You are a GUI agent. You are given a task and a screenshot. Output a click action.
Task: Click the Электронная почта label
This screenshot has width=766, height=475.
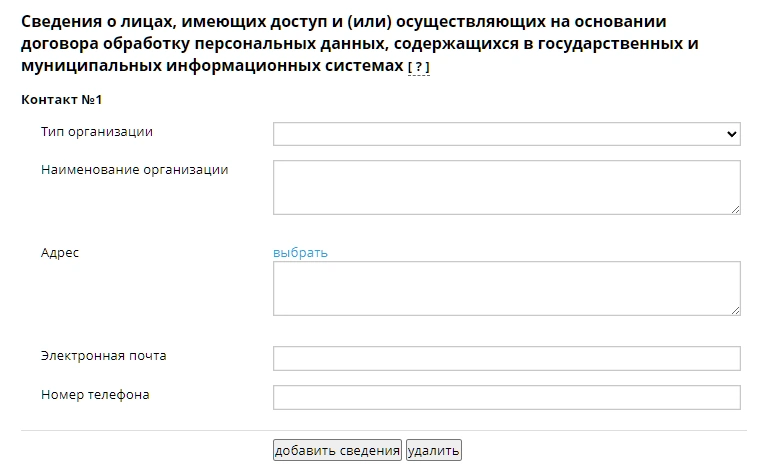click(x=104, y=356)
